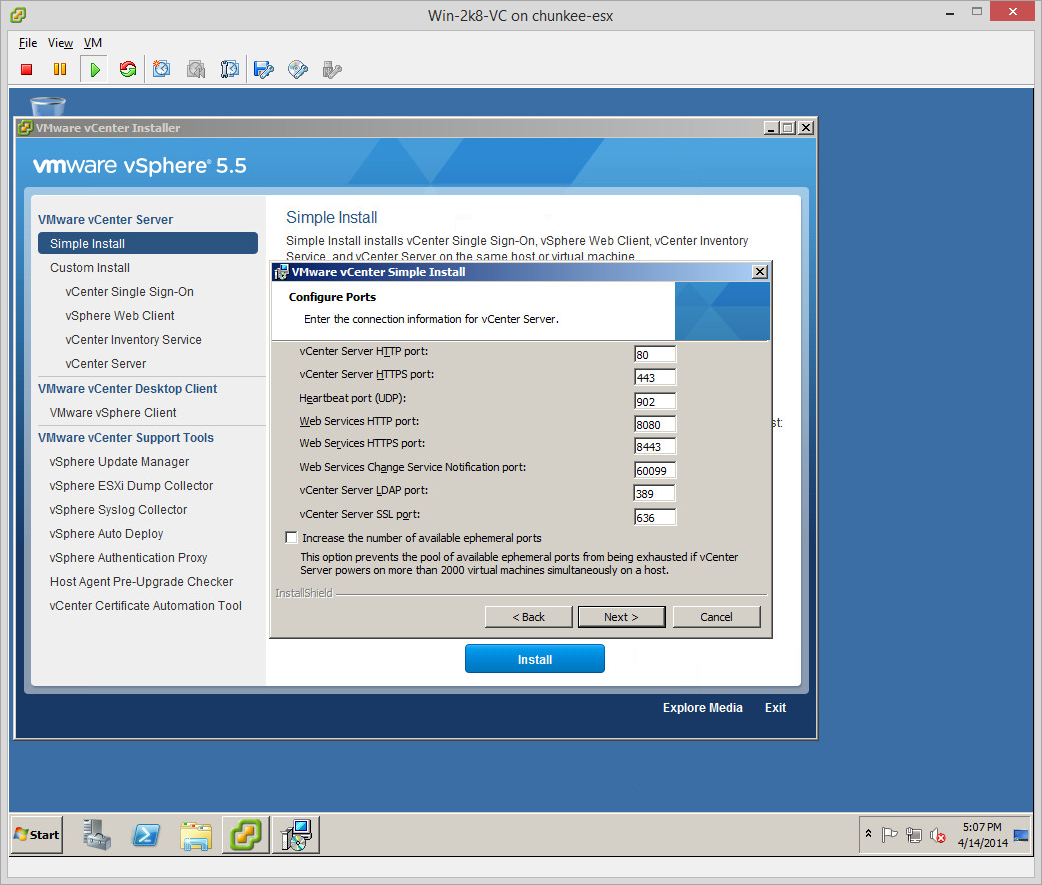
Task: Click the Reset virtual machine icon
Action: pos(127,69)
